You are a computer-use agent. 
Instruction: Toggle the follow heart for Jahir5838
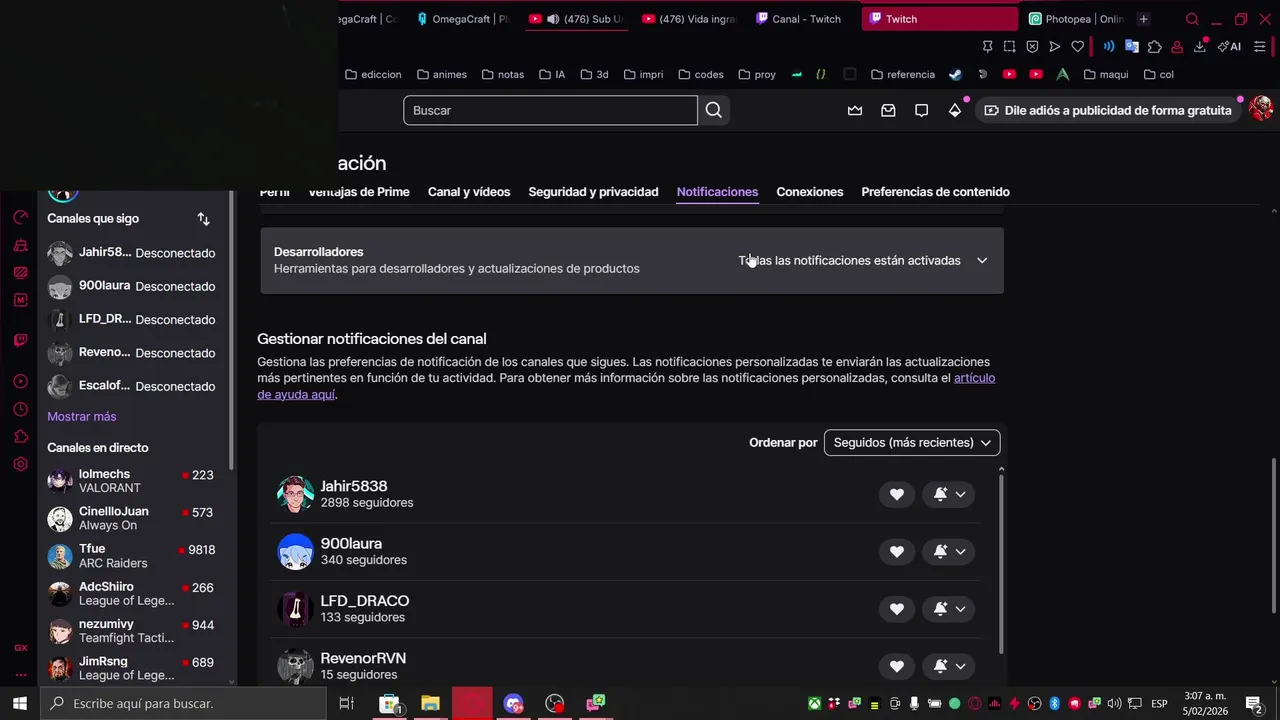pyautogui.click(x=897, y=494)
